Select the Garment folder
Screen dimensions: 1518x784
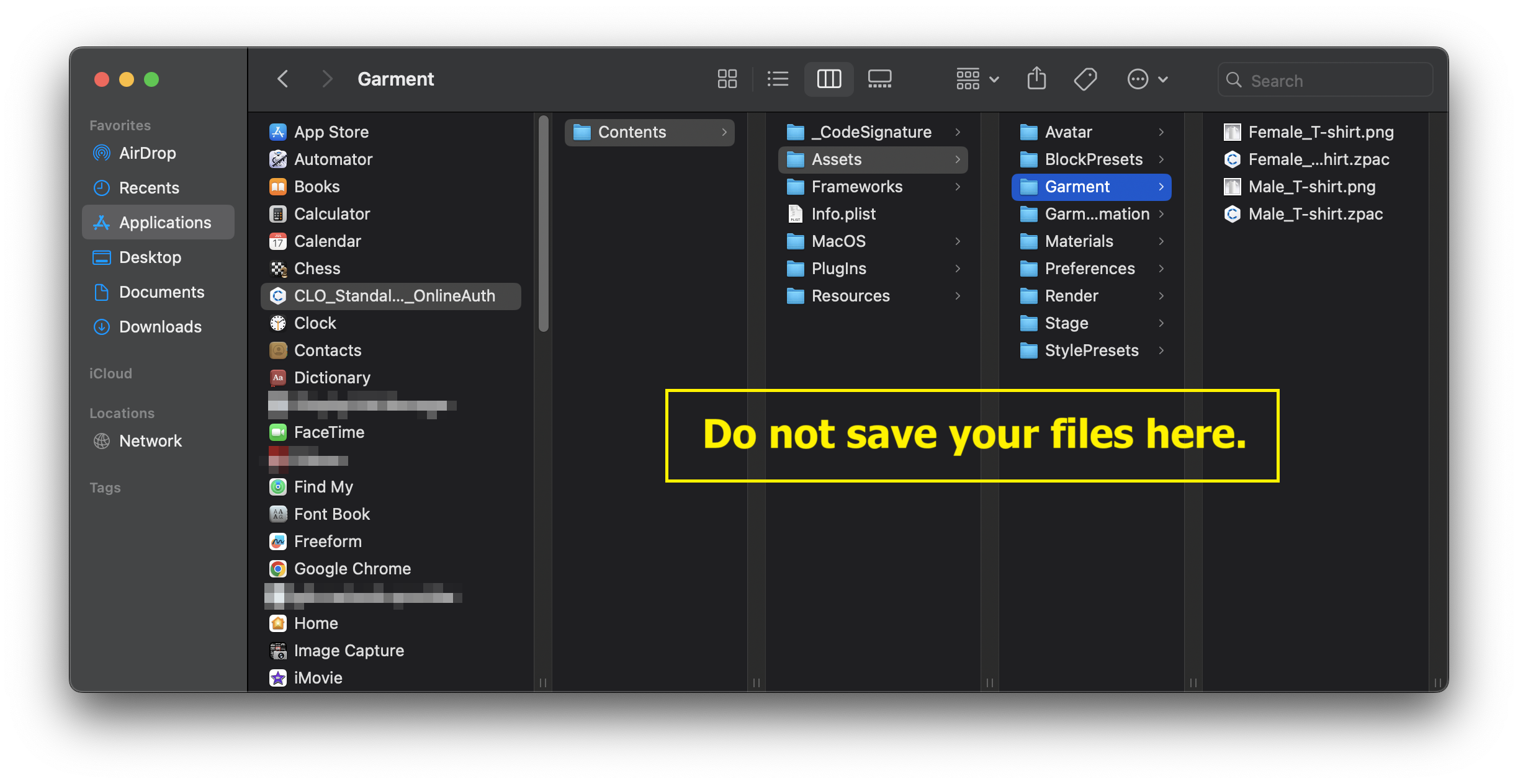point(1092,187)
